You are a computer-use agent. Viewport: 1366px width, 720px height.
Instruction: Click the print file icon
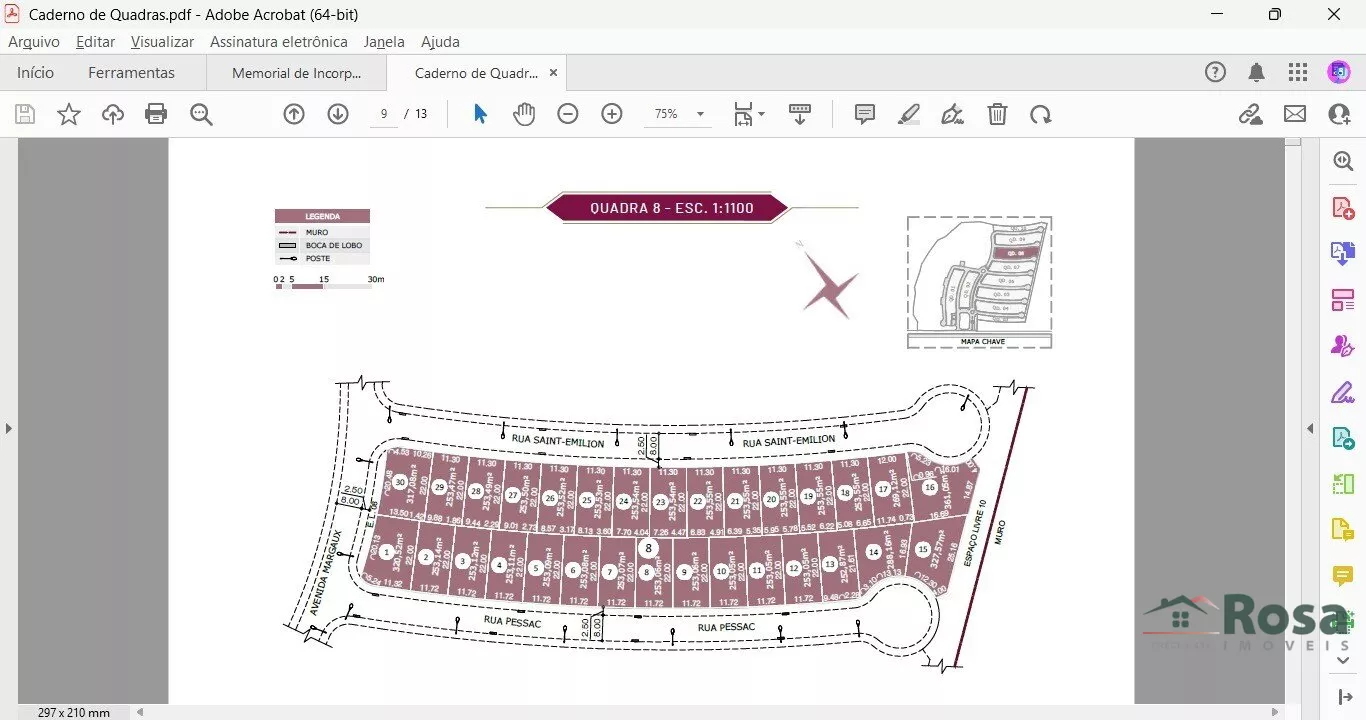tap(156, 114)
